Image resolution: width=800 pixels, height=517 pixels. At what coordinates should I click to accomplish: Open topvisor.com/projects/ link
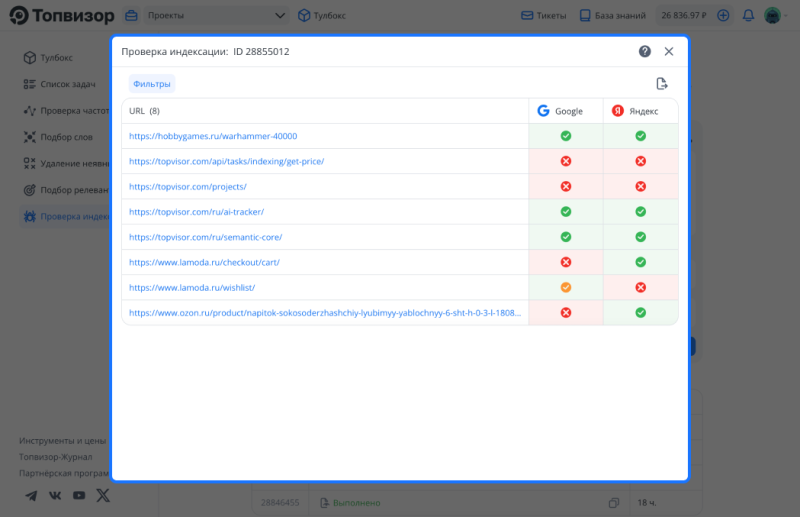click(188, 187)
